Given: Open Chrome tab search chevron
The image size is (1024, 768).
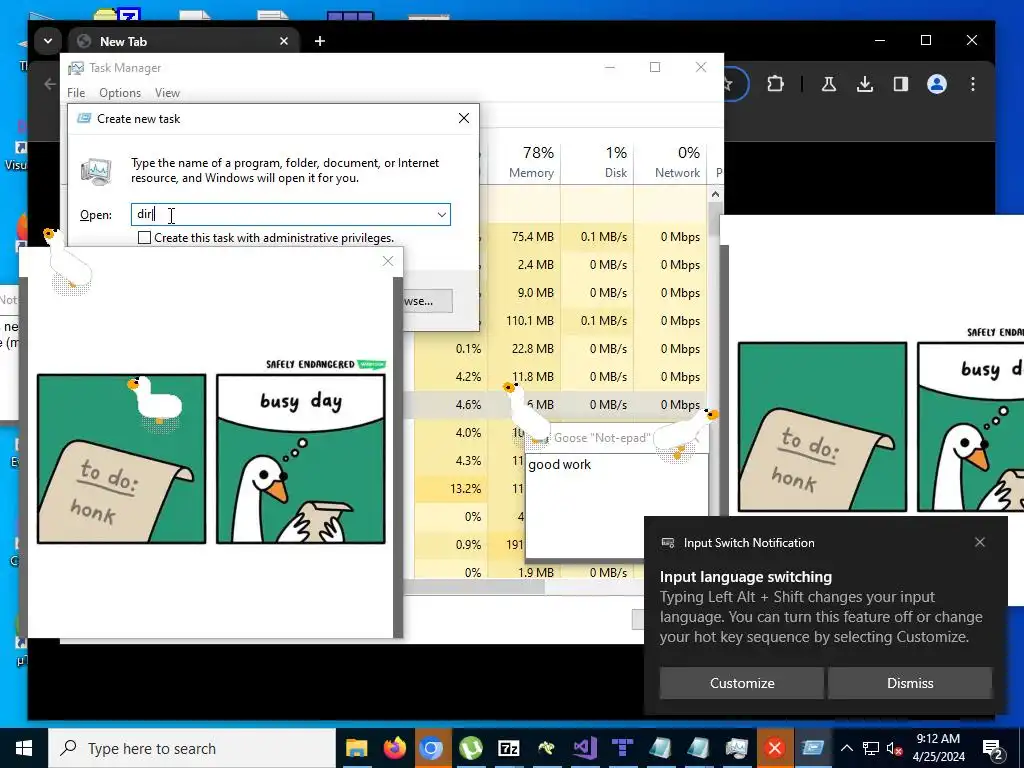Looking at the screenshot, I should tap(48, 41).
